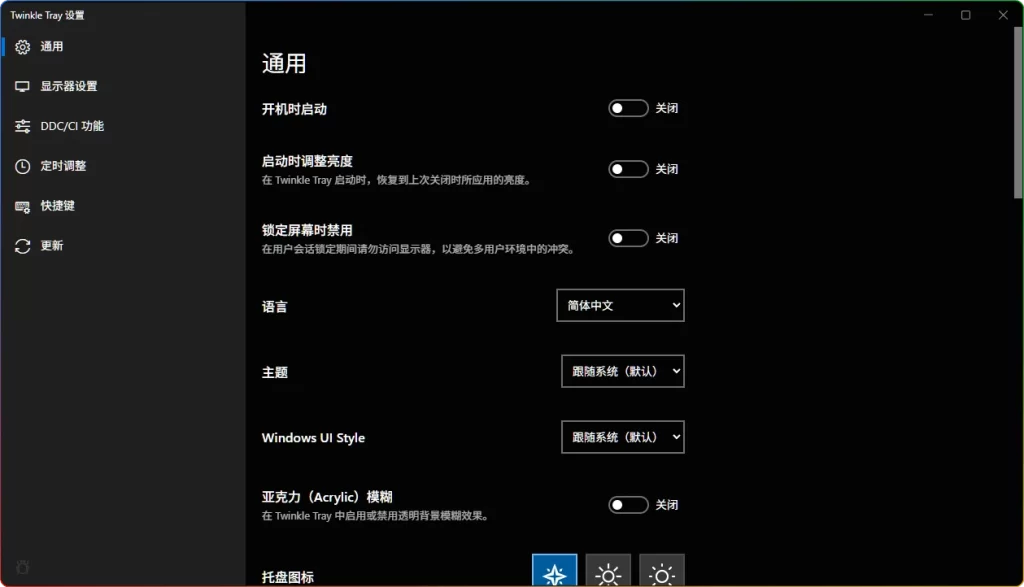Enable 开机时启动 toggle
1024x587 pixels.
628,107
